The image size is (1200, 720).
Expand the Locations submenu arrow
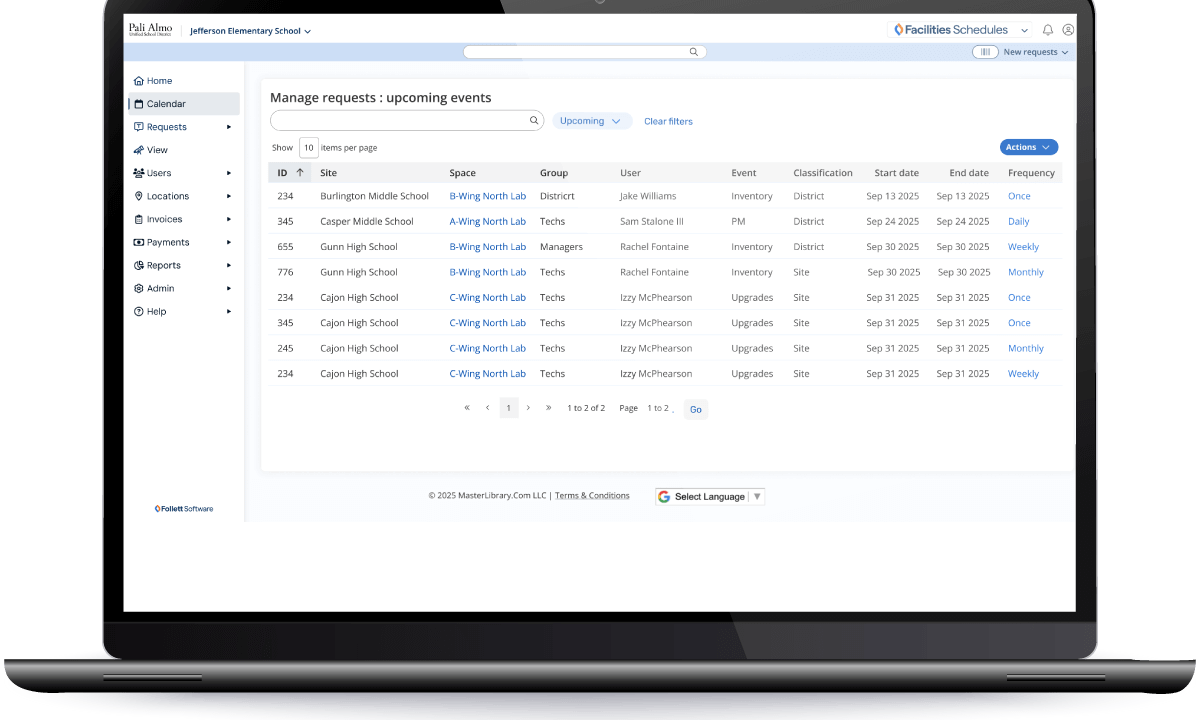pyautogui.click(x=229, y=196)
